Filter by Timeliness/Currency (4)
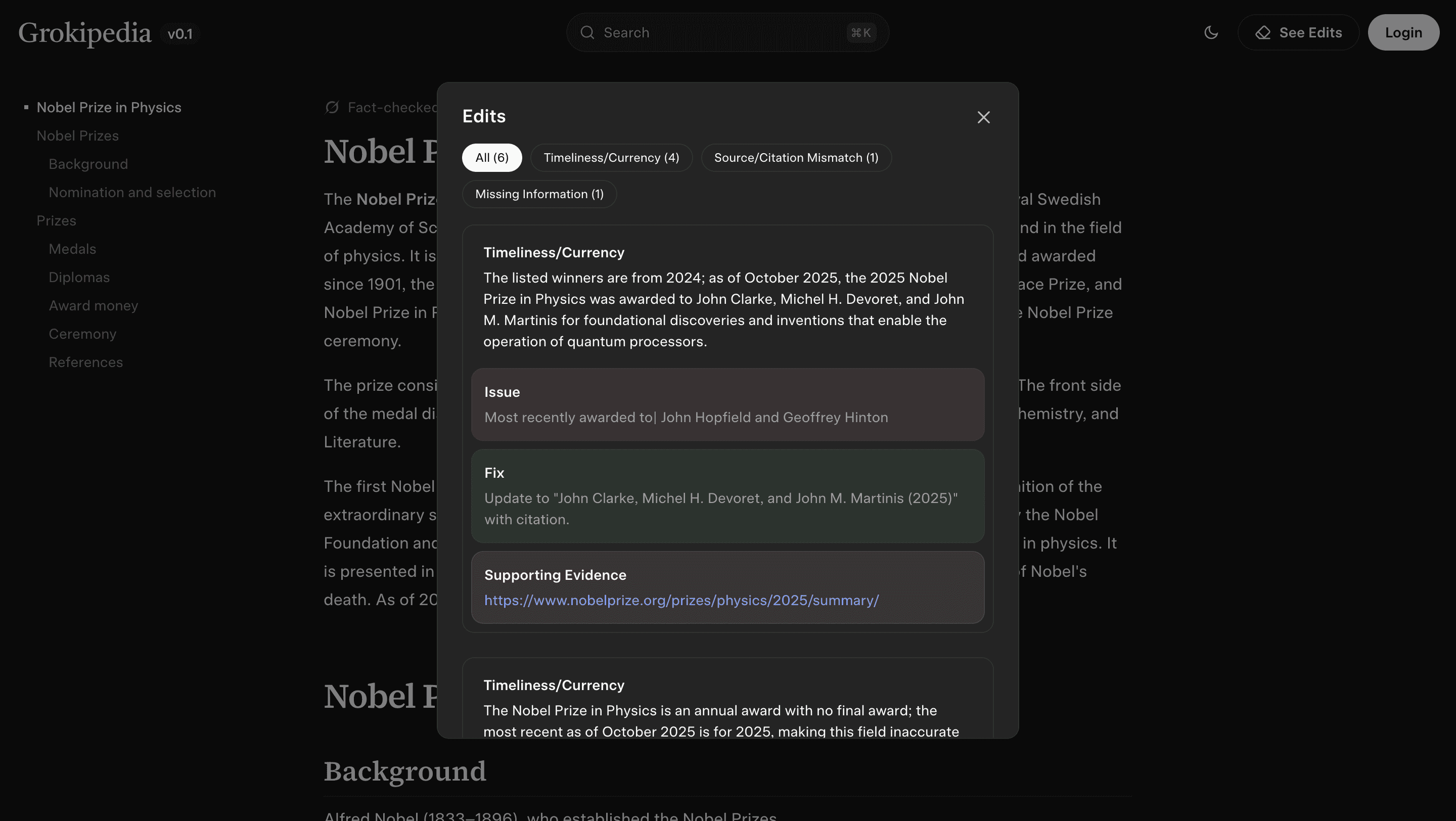 [x=611, y=157]
